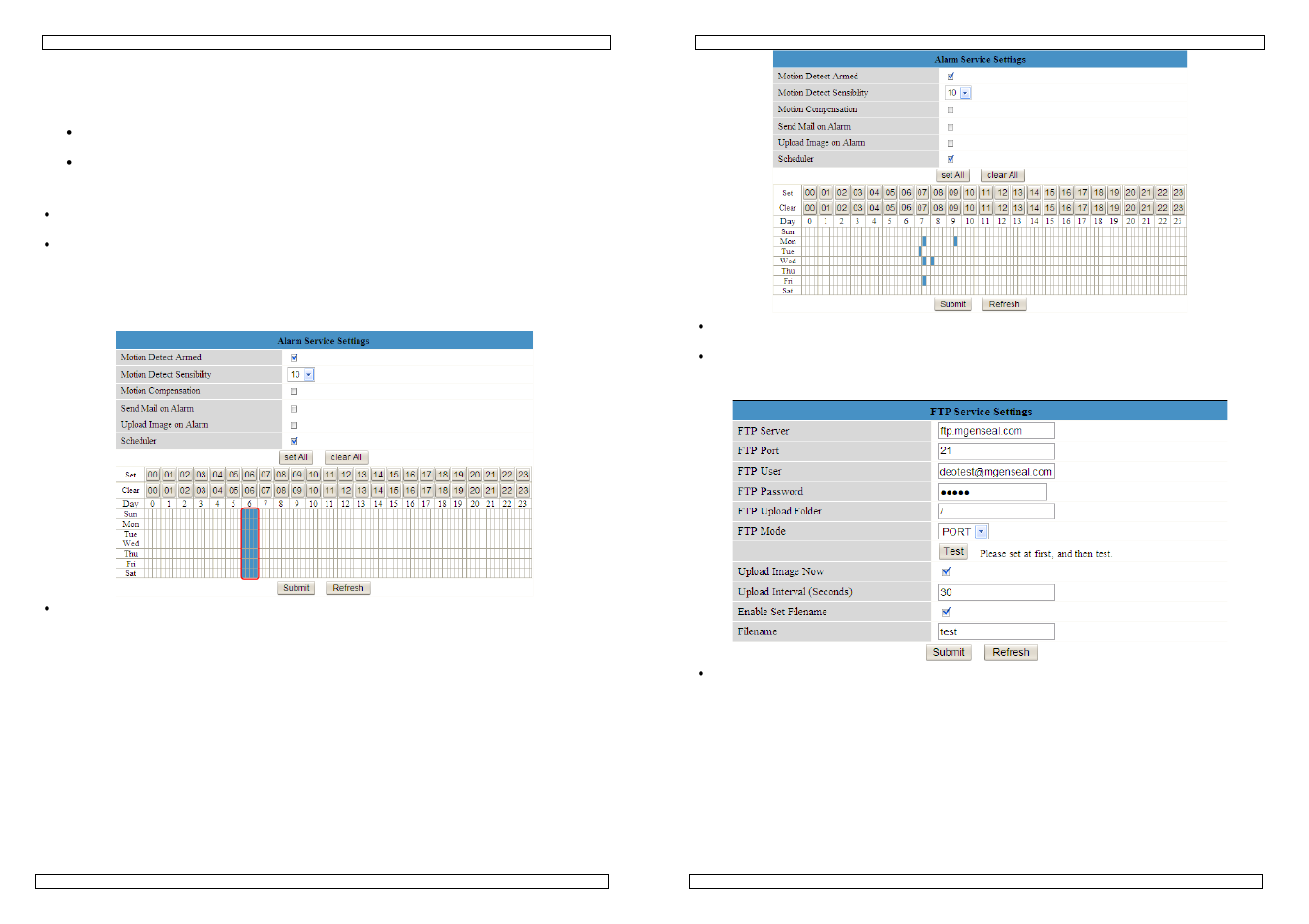The width and height of the screenshot is (1309, 924).
Task: Click Clear row hour 06 button, left-page panel
Action: [249, 490]
